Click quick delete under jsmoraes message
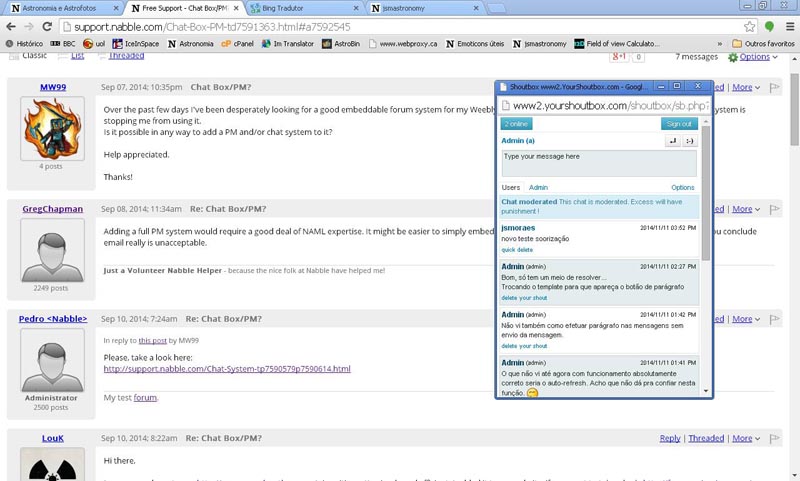This screenshot has width=800, height=481. click(x=517, y=250)
